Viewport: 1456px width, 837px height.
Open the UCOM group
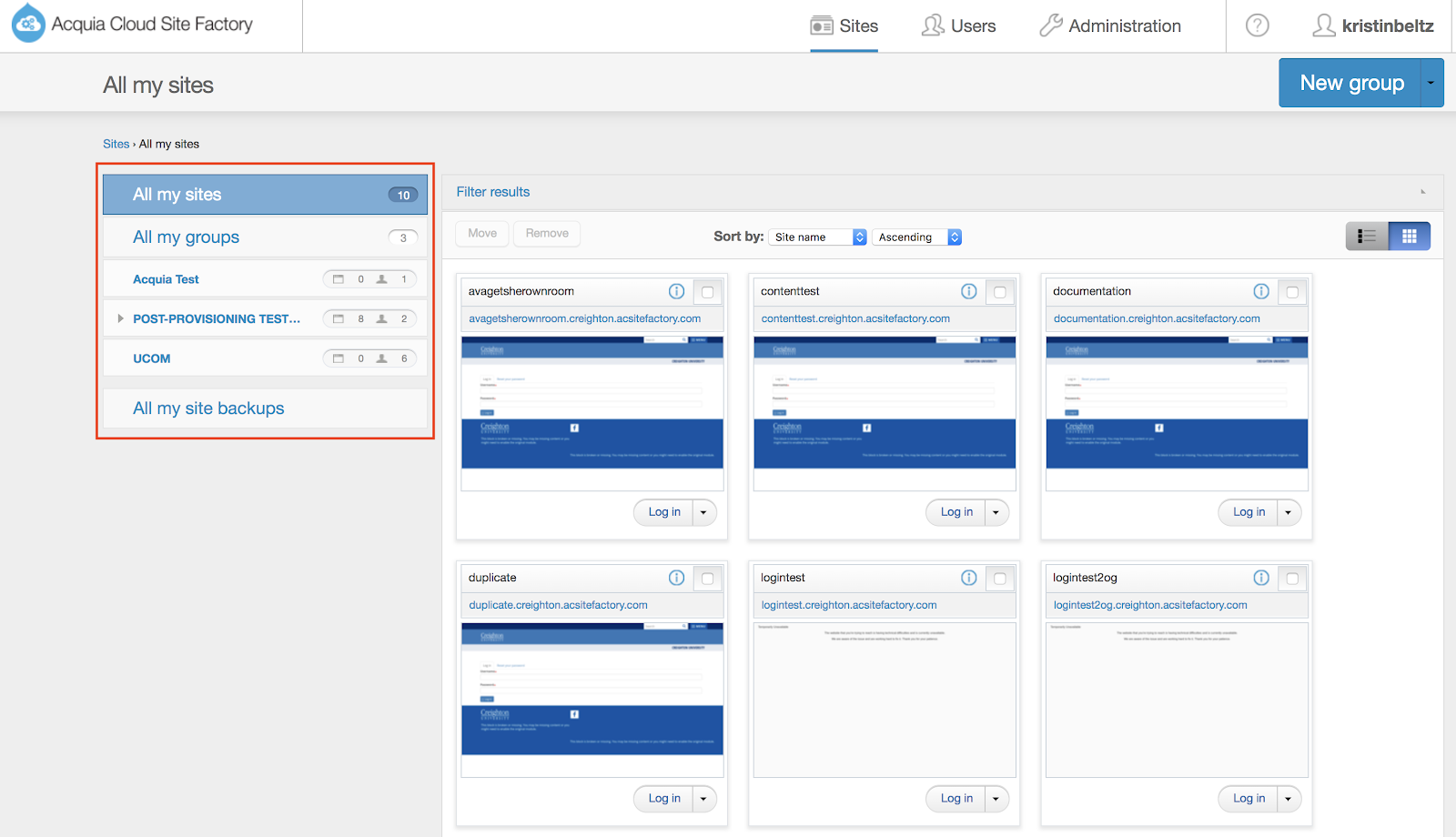coord(152,358)
